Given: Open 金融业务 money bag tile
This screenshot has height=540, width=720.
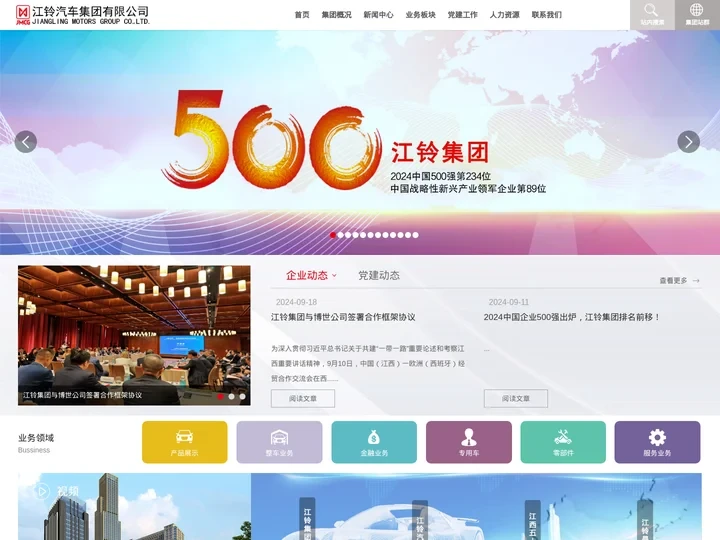Looking at the screenshot, I should pyautogui.click(x=374, y=442).
